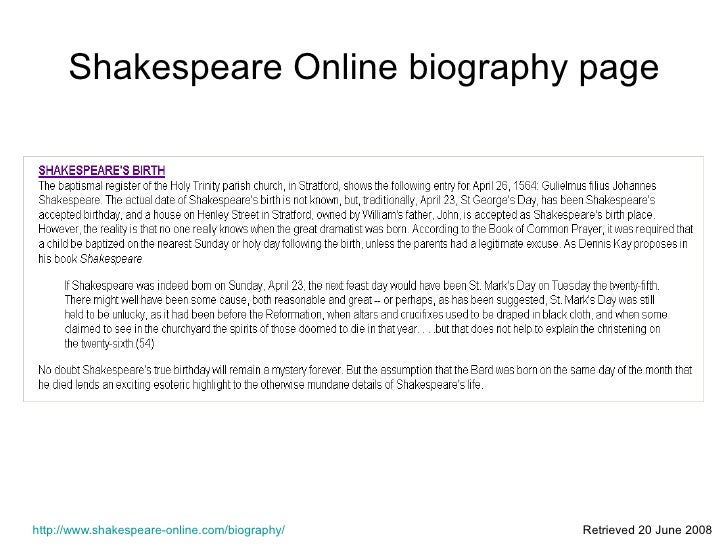Click the line starting 'he died lends an exciting esoteric'
Image resolution: width=728 pixels, height=546 pixels.
pos(261,385)
